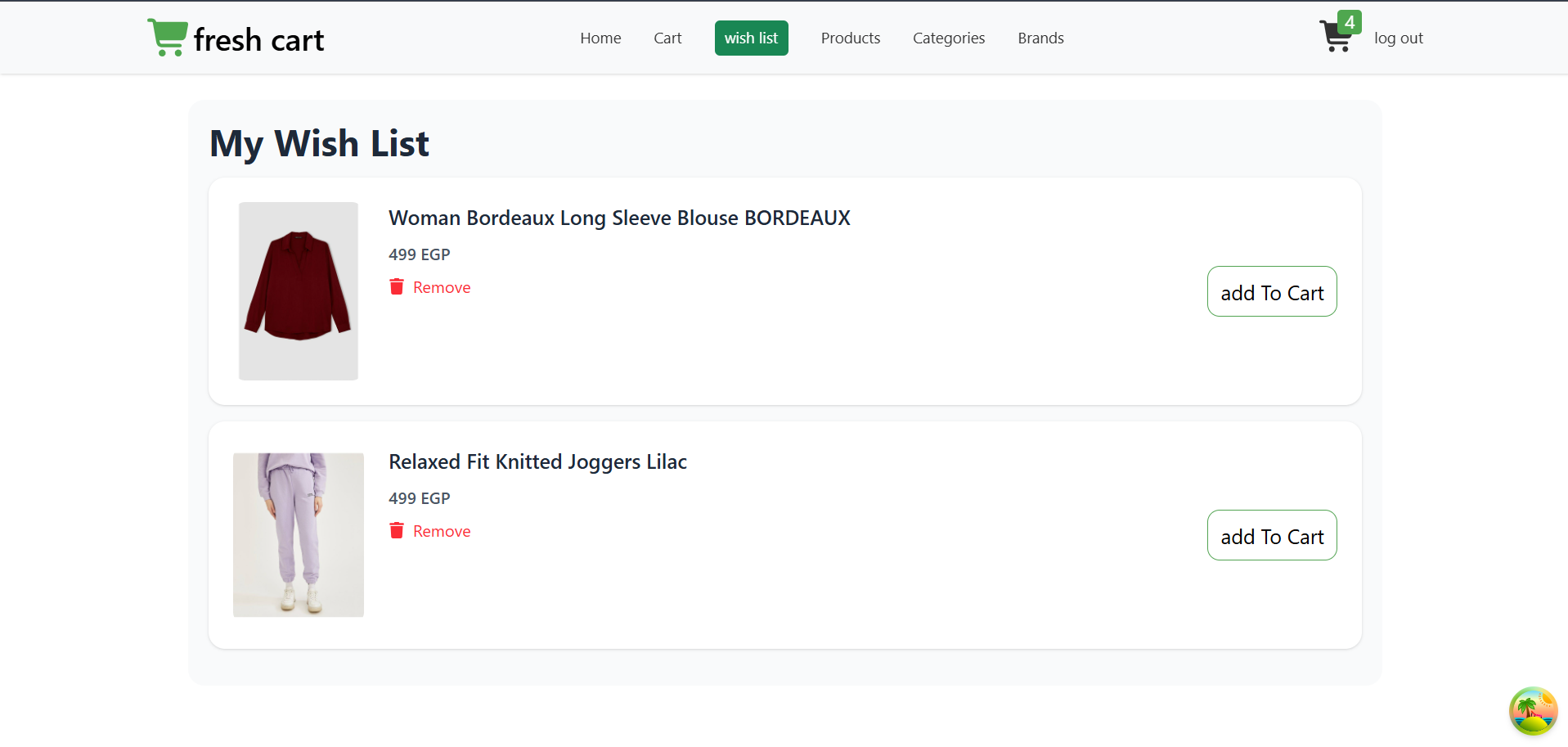Remove Bordeaux Long Sleeve Blouse from wishlist
Viewport: 1568px width, 747px height.
(441, 287)
